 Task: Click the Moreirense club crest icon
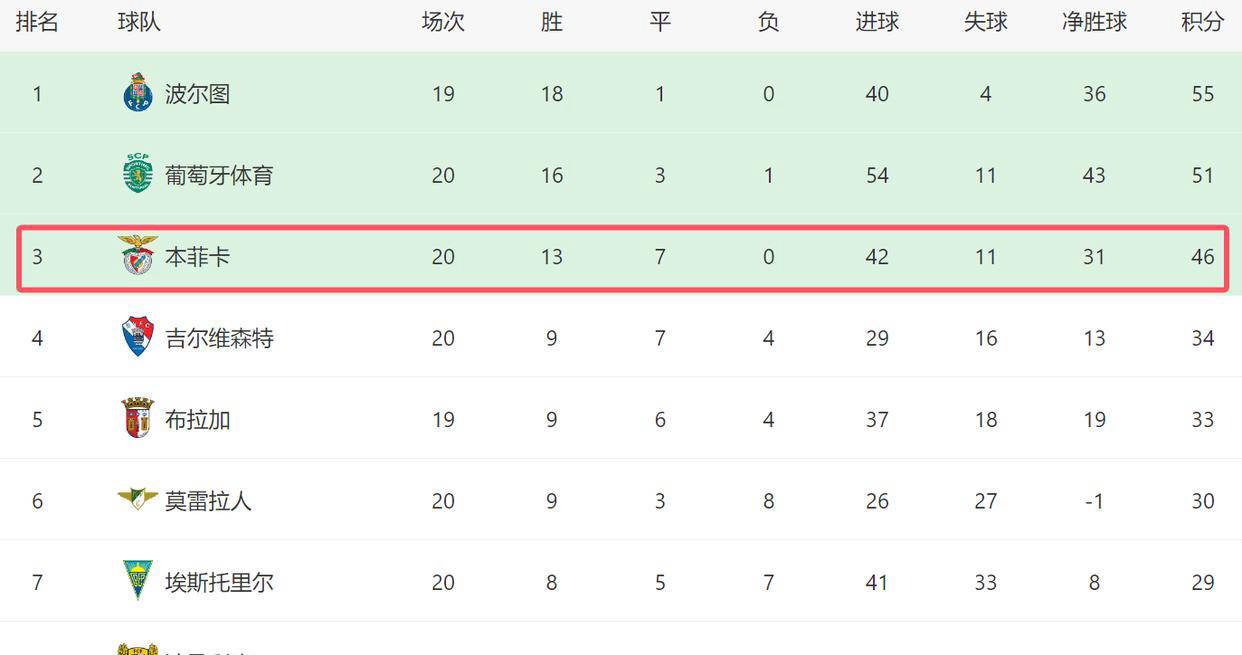[x=137, y=498]
